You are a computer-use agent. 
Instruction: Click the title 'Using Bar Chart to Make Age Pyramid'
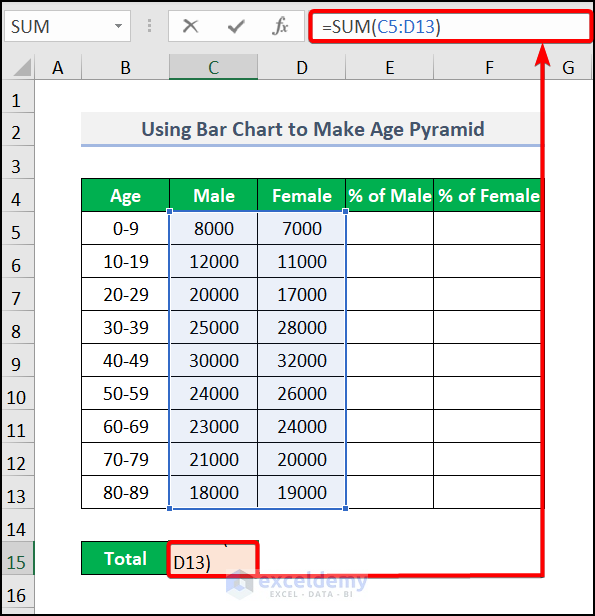pyautogui.click(x=313, y=129)
